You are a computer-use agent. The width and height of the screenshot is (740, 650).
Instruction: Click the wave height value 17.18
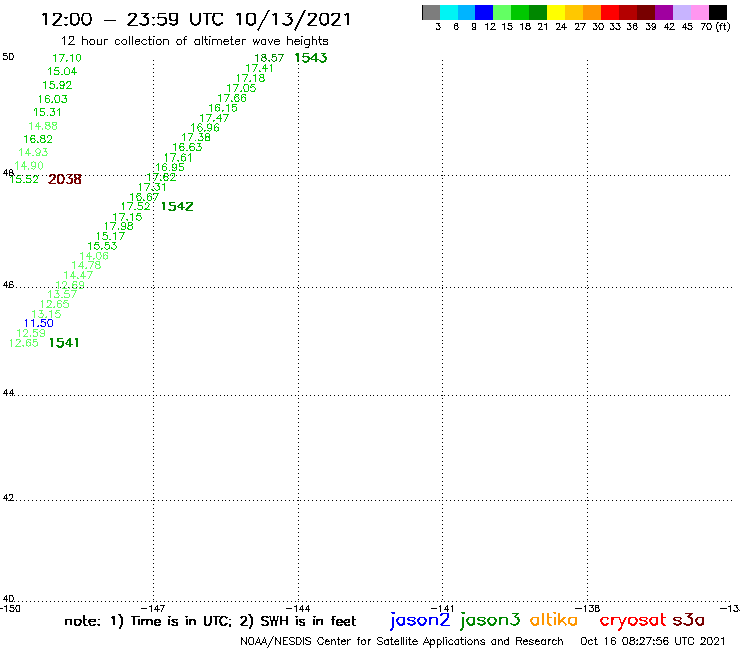click(250, 78)
